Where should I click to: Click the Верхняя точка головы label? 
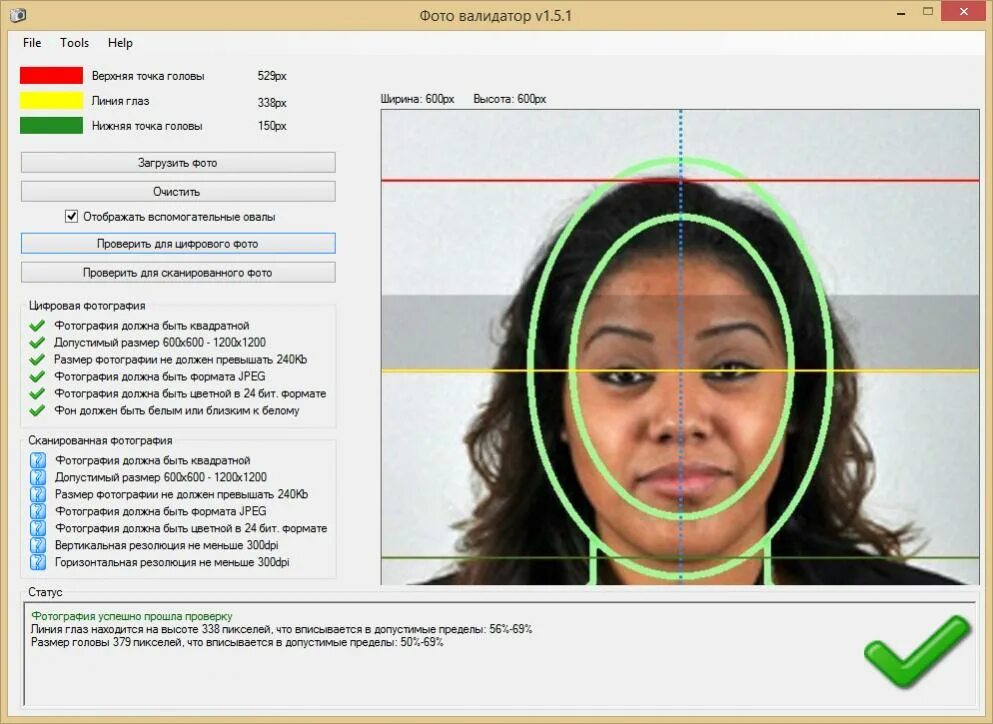tap(148, 76)
